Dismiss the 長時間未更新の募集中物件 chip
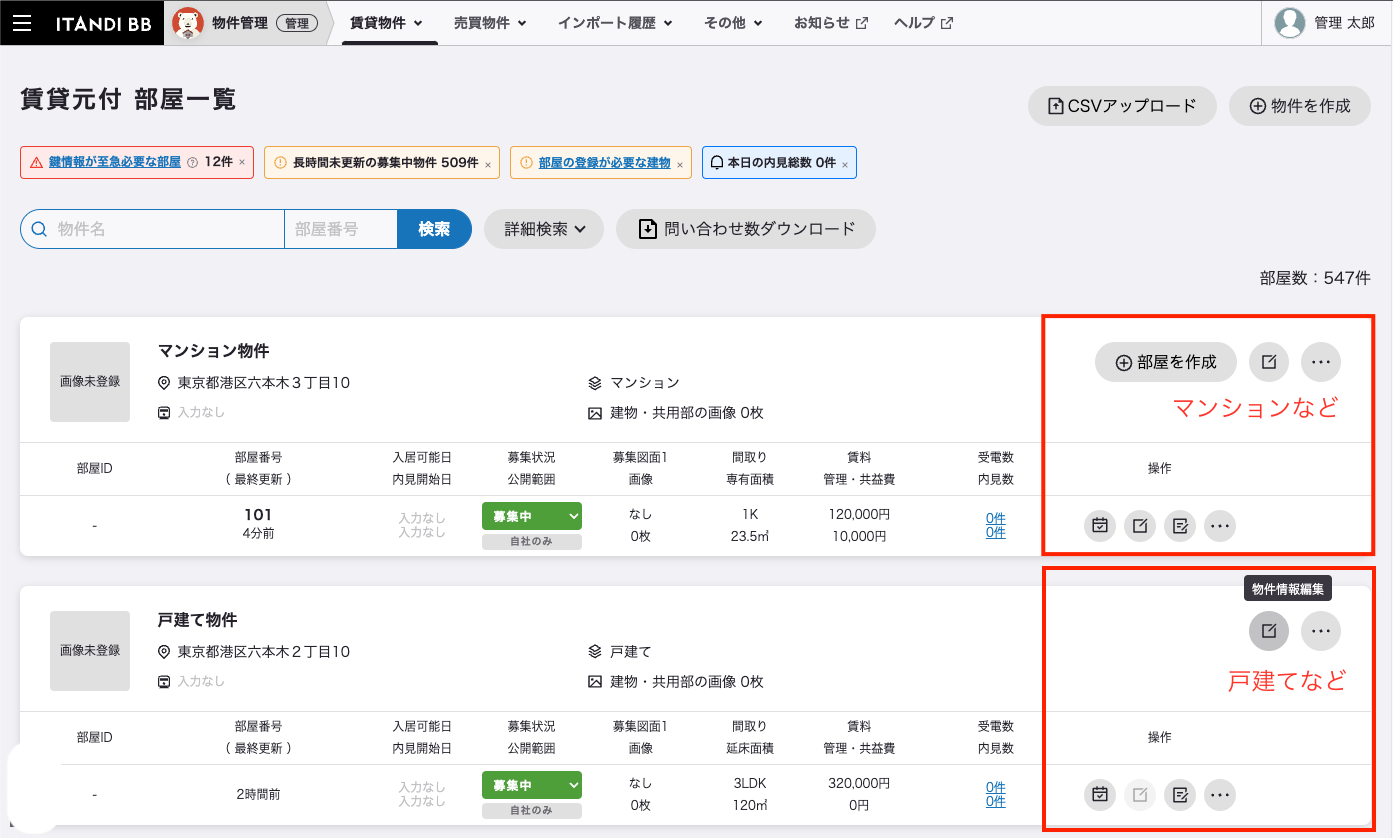 [488, 164]
